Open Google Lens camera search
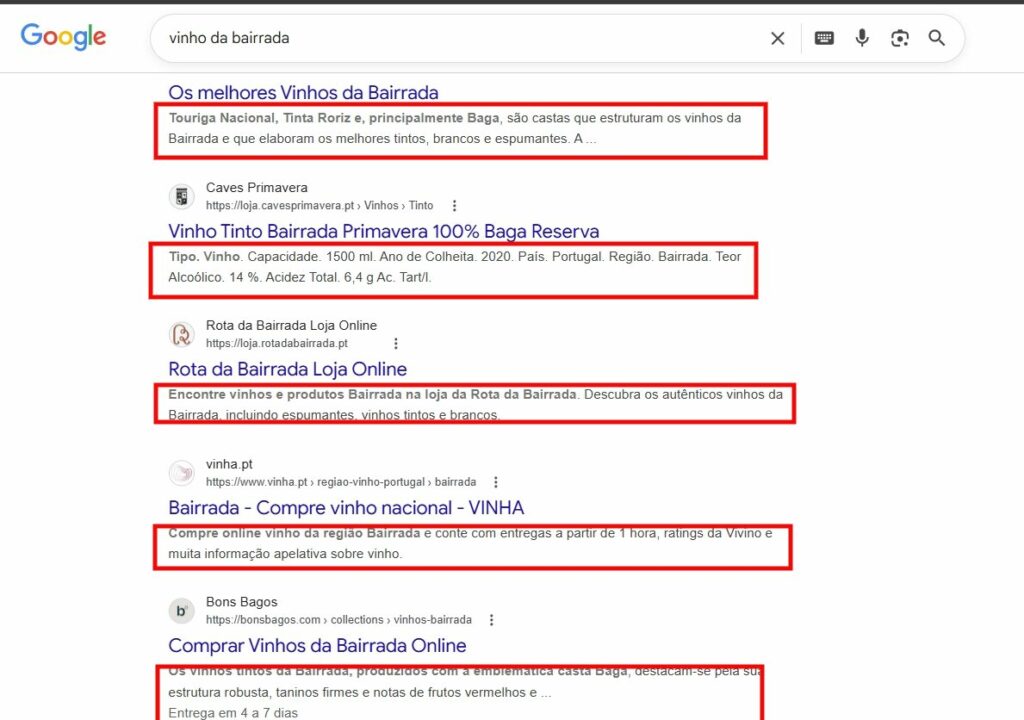 click(x=899, y=37)
